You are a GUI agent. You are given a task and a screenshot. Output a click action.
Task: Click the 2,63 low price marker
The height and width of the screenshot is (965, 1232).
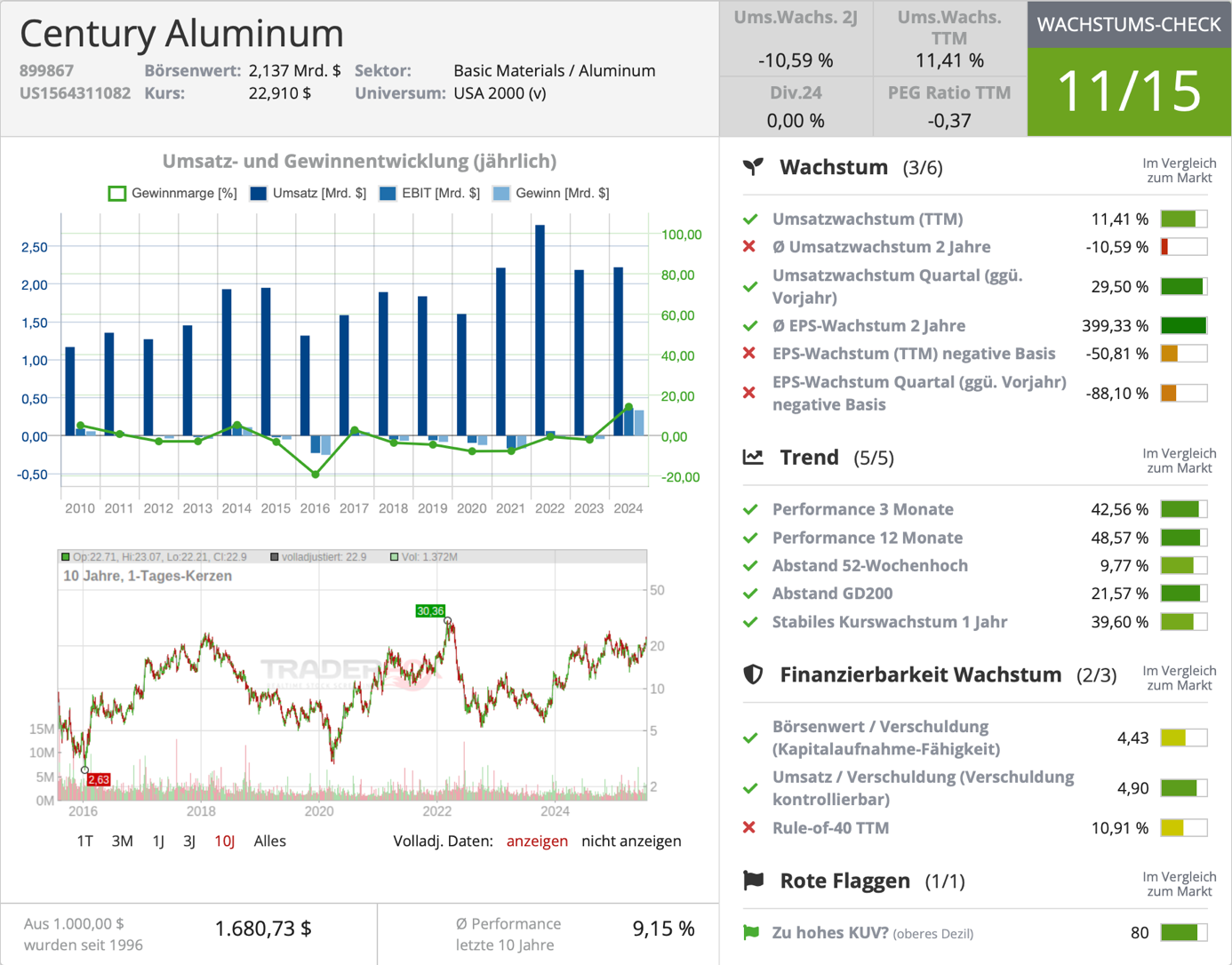click(99, 779)
